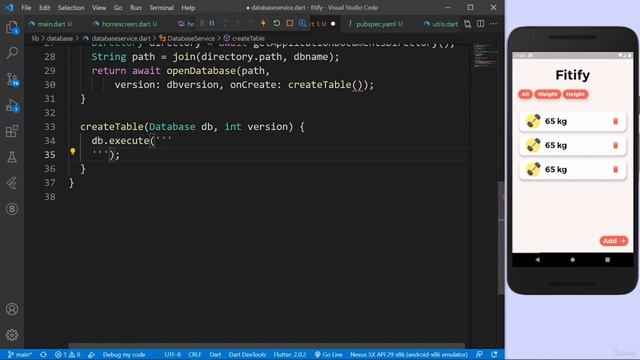This screenshot has height=360, width=640.
Task: Switch to the utils.dart tab
Action: 441,24
